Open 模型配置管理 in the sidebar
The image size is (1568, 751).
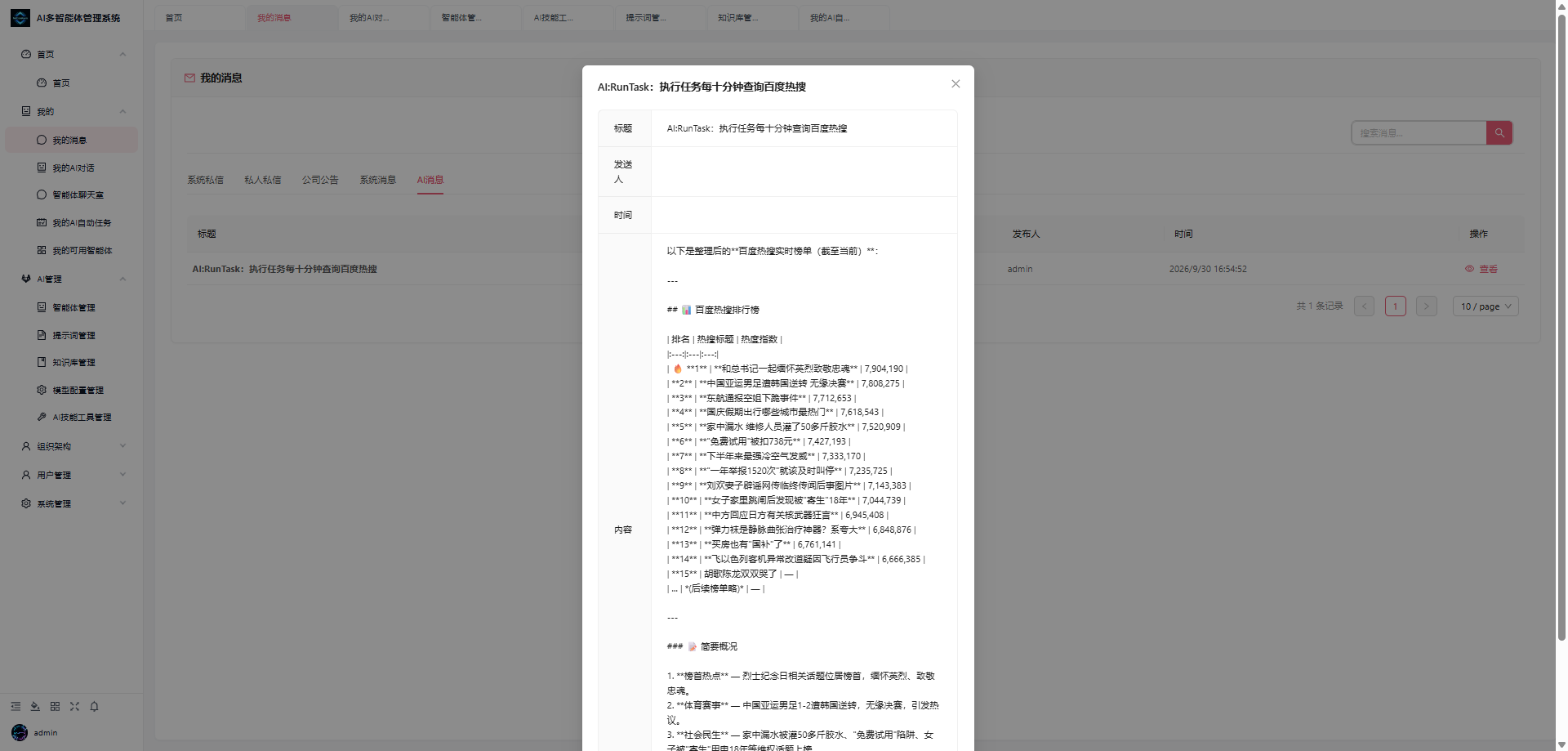[71, 390]
